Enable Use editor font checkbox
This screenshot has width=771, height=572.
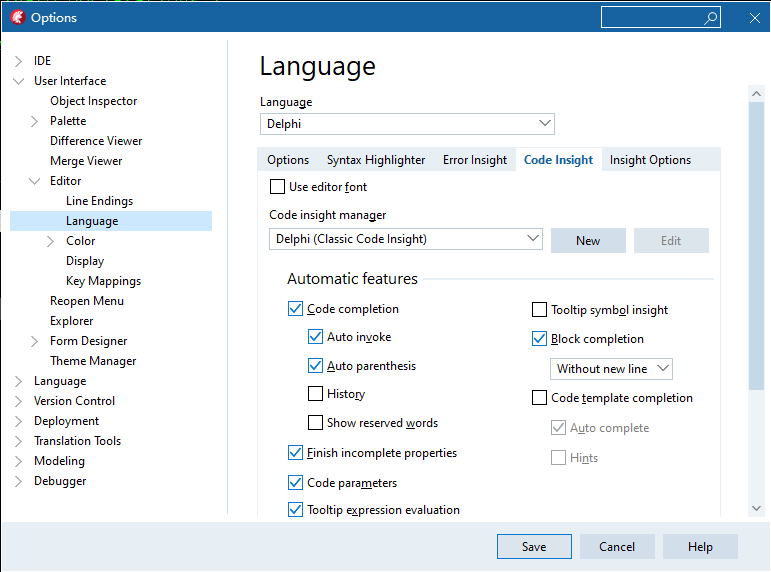(x=277, y=187)
